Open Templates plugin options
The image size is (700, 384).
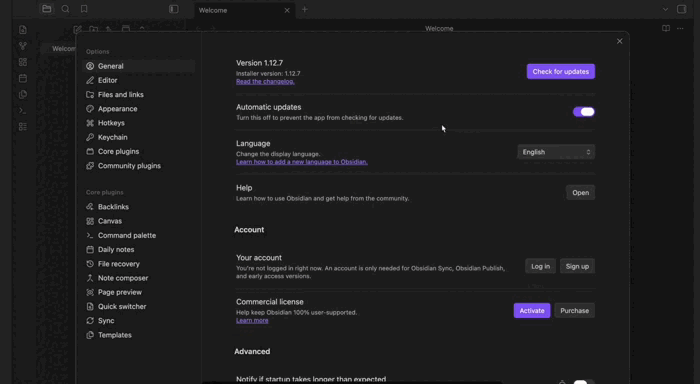[138, 335]
